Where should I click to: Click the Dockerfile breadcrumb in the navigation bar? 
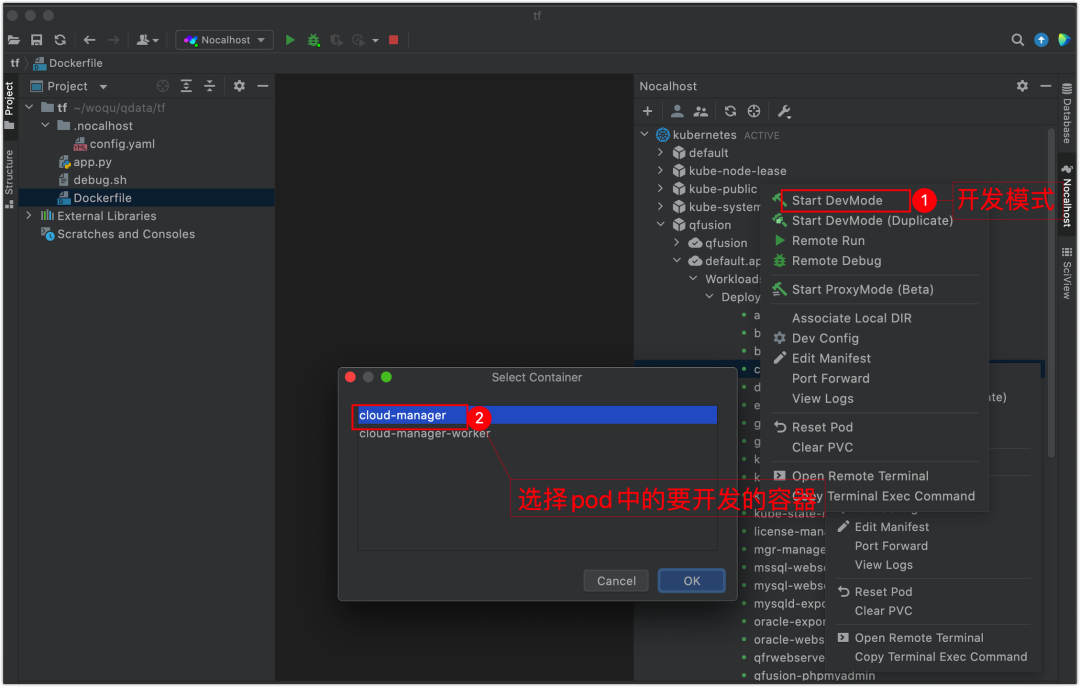(76, 63)
